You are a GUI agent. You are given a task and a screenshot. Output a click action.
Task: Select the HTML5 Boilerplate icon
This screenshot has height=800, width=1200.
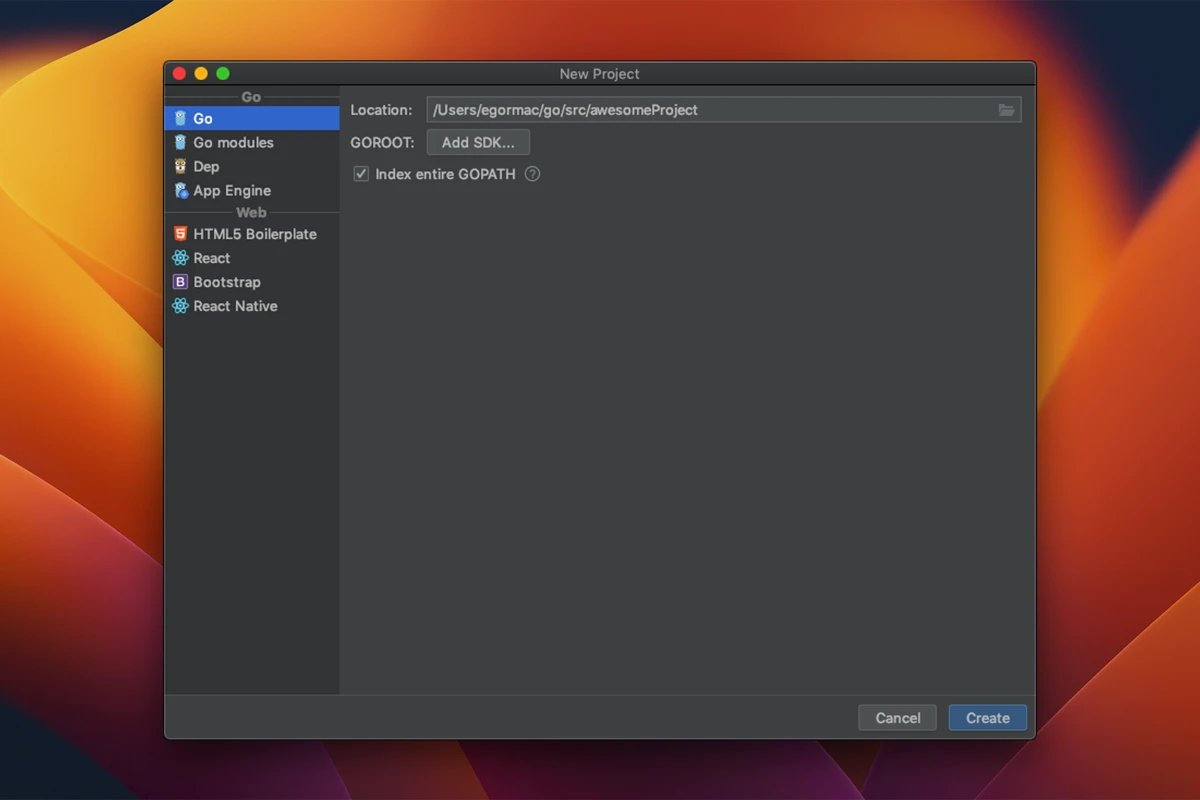[180, 234]
